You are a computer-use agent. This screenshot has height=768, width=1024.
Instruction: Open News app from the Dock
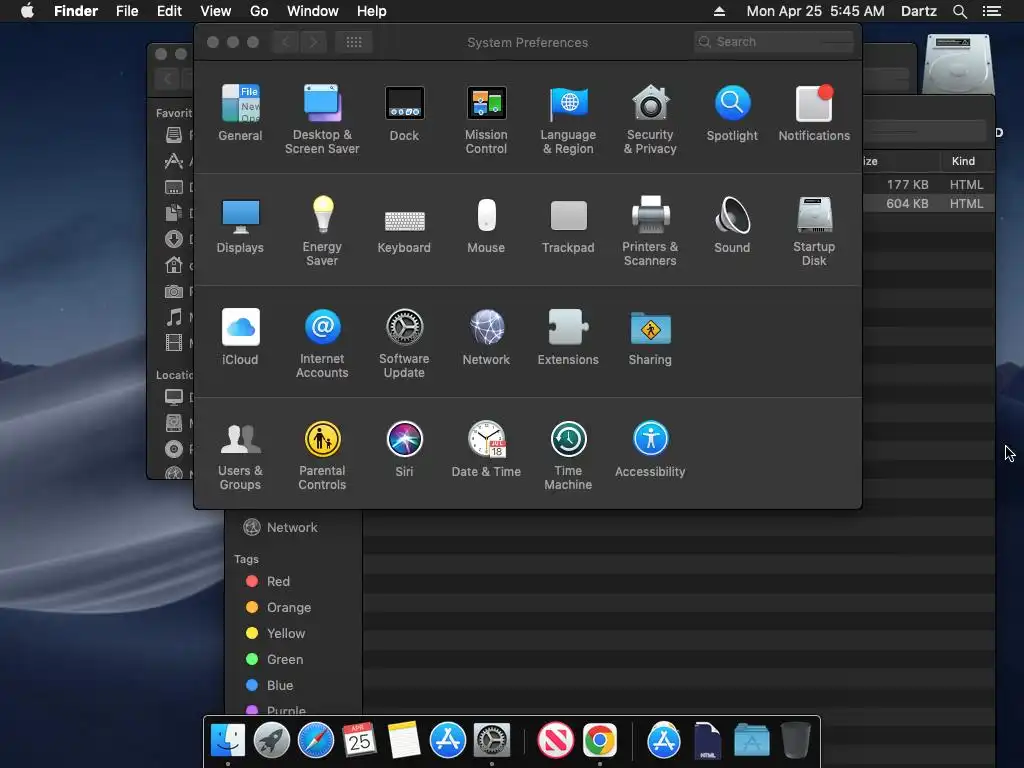(x=556, y=741)
